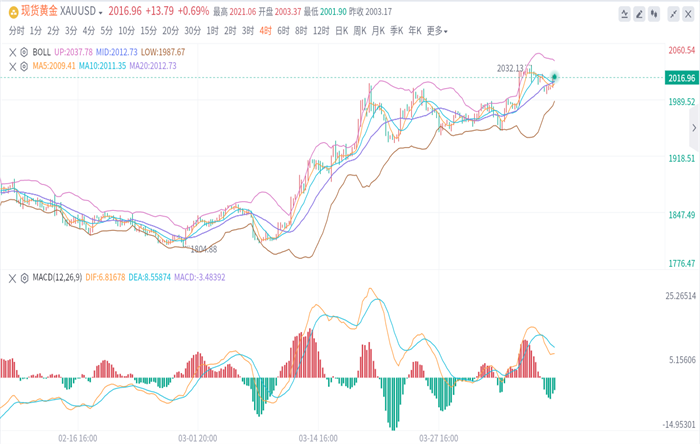Image resolution: width=700 pixels, height=444 pixels.
Task: Choose the 周K timeframe
Action: [x=360, y=31]
